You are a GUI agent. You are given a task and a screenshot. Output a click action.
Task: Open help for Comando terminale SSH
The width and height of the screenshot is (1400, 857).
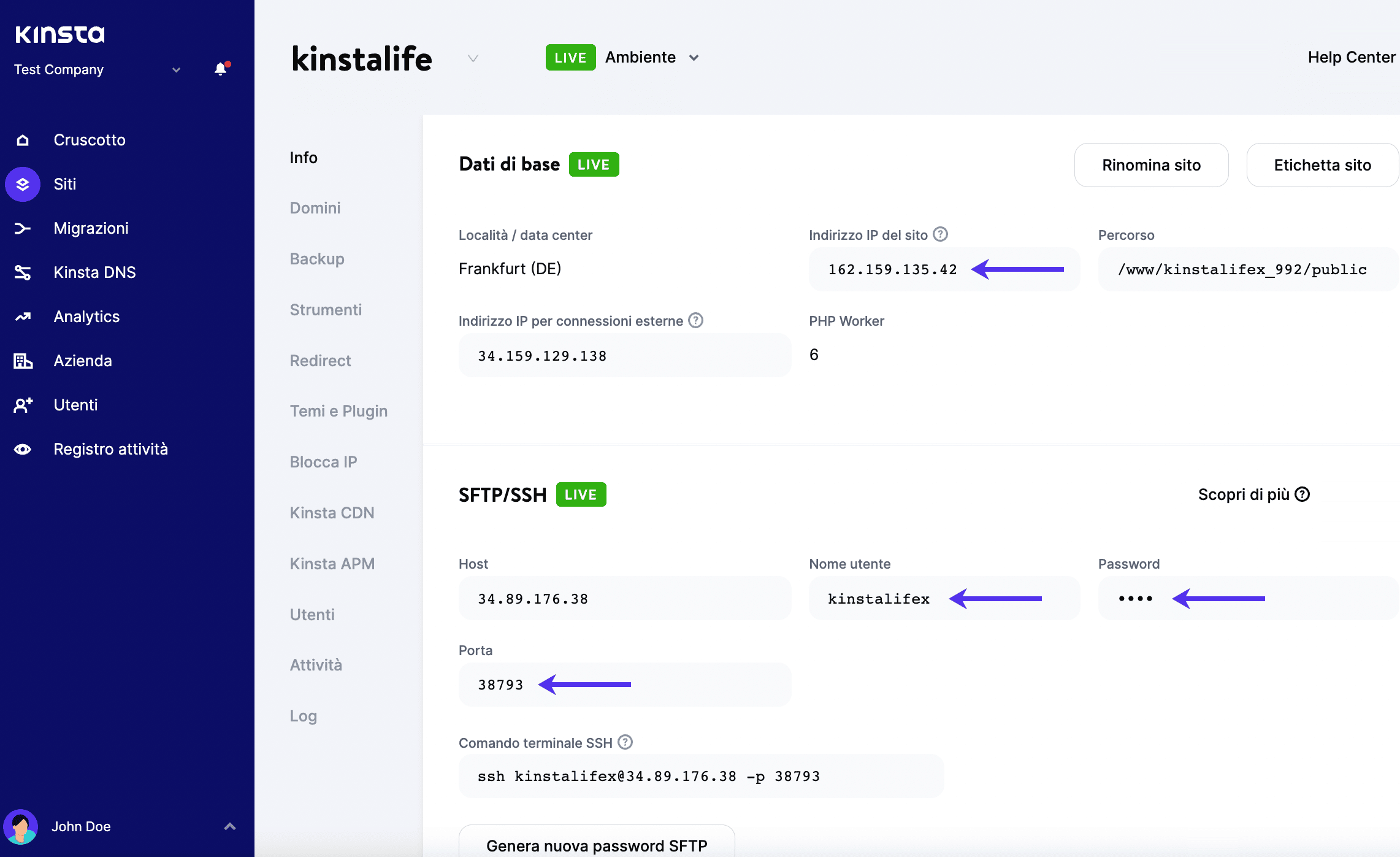[x=625, y=742]
